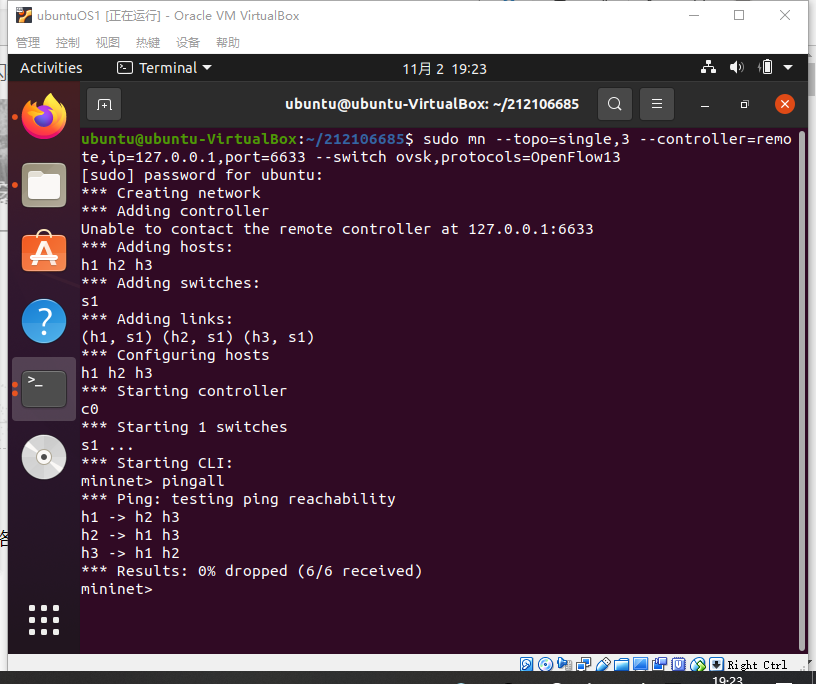Click the CPU virtualization status icon

pyautogui.click(x=679, y=664)
